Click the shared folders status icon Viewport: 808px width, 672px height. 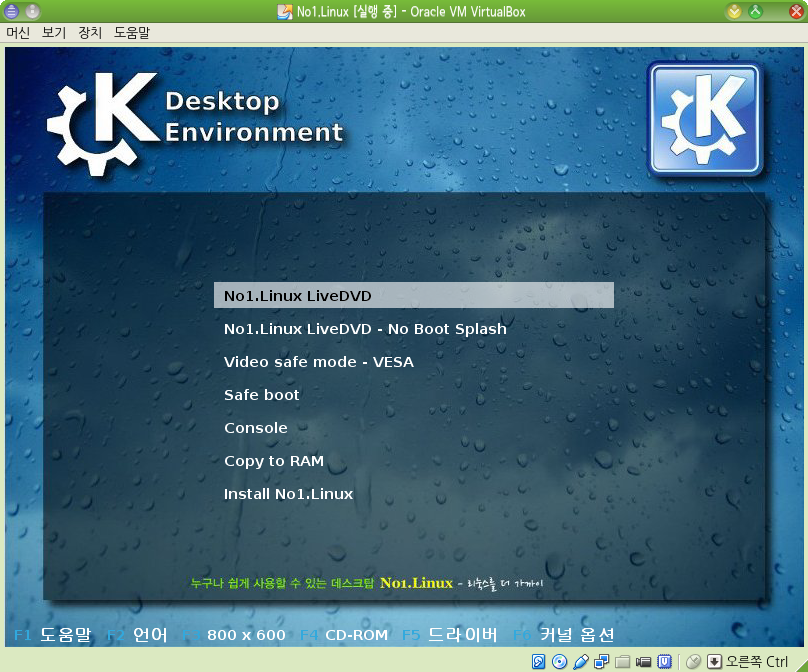click(x=622, y=661)
